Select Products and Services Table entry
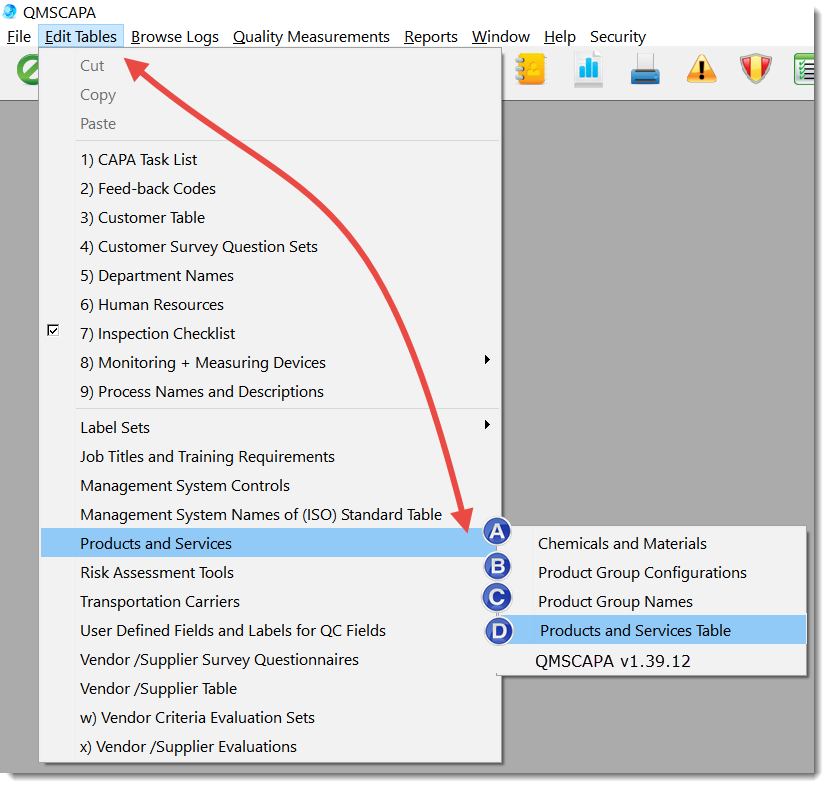This screenshot has height=788, width=829. 635,631
